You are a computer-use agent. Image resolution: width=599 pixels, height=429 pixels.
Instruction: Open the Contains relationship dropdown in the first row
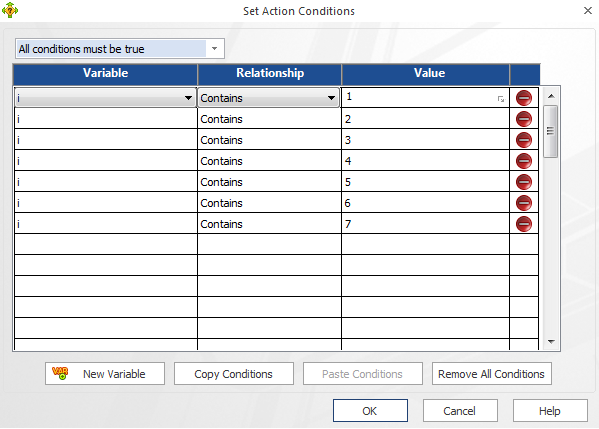(331, 98)
